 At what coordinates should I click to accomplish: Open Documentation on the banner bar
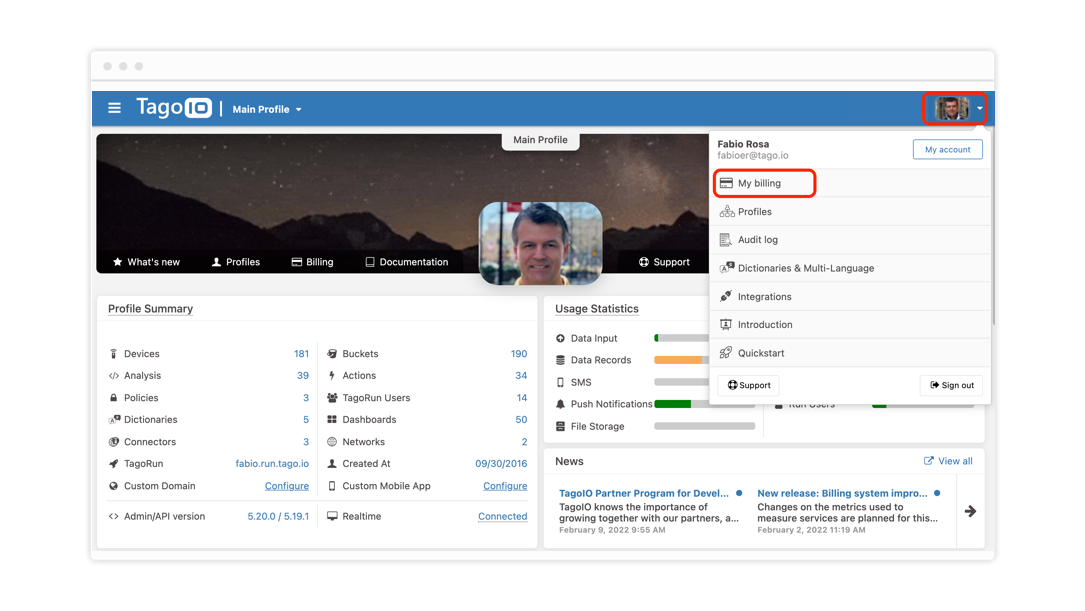(407, 262)
